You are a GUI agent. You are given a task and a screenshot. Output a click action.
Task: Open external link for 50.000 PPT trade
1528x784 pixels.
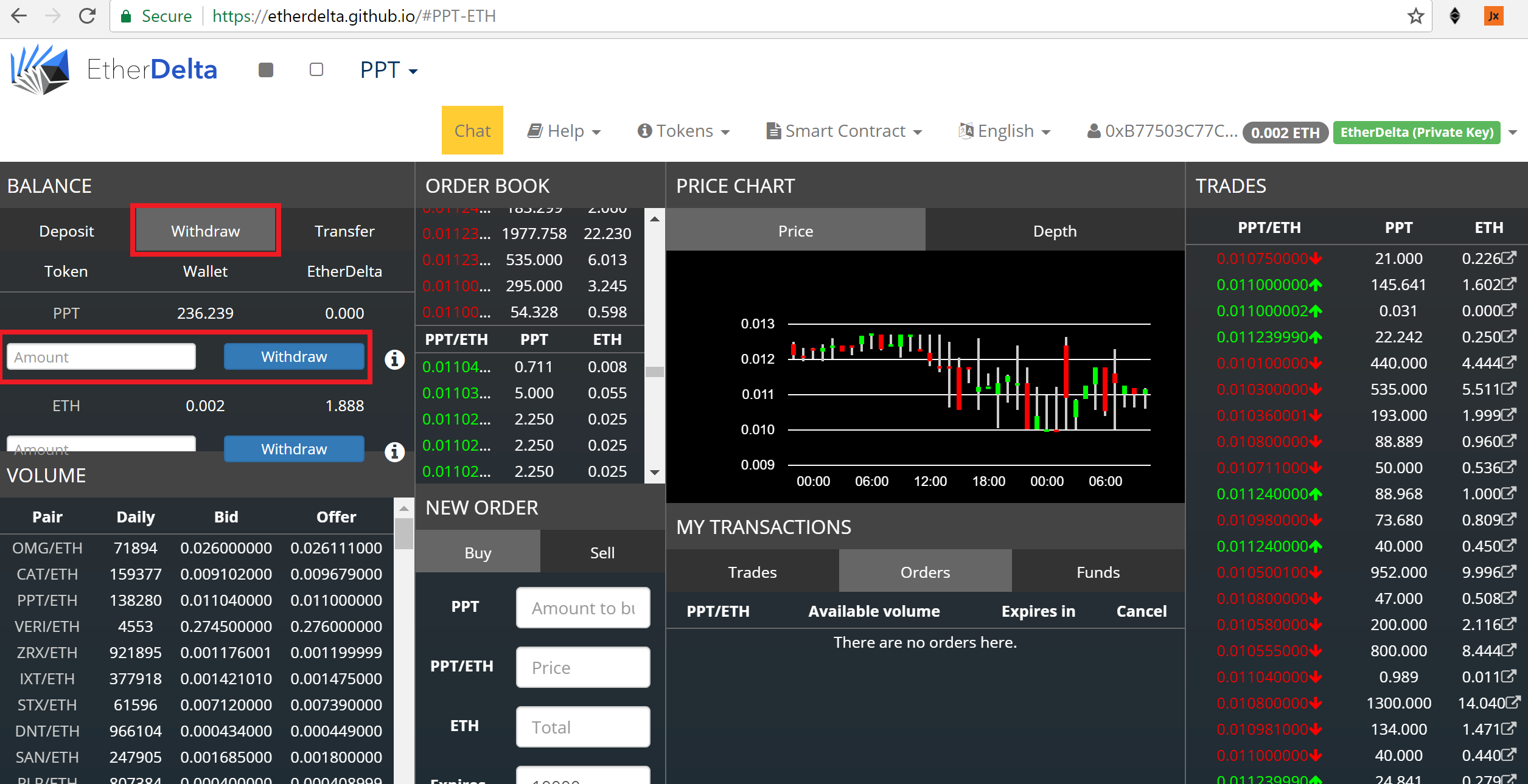tap(1509, 467)
